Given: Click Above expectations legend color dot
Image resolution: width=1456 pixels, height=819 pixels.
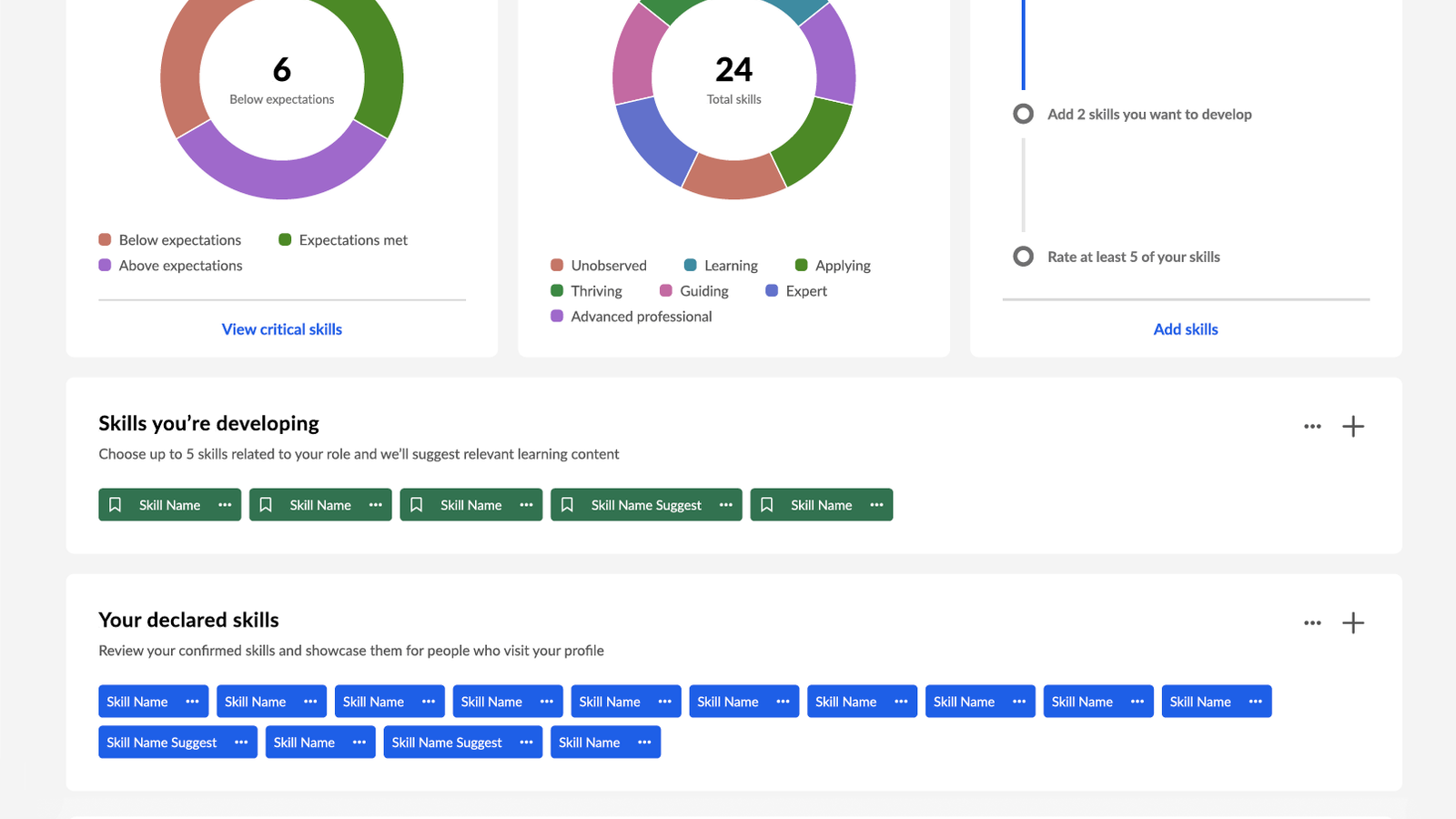Looking at the screenshot, I should tap(105, 266).
